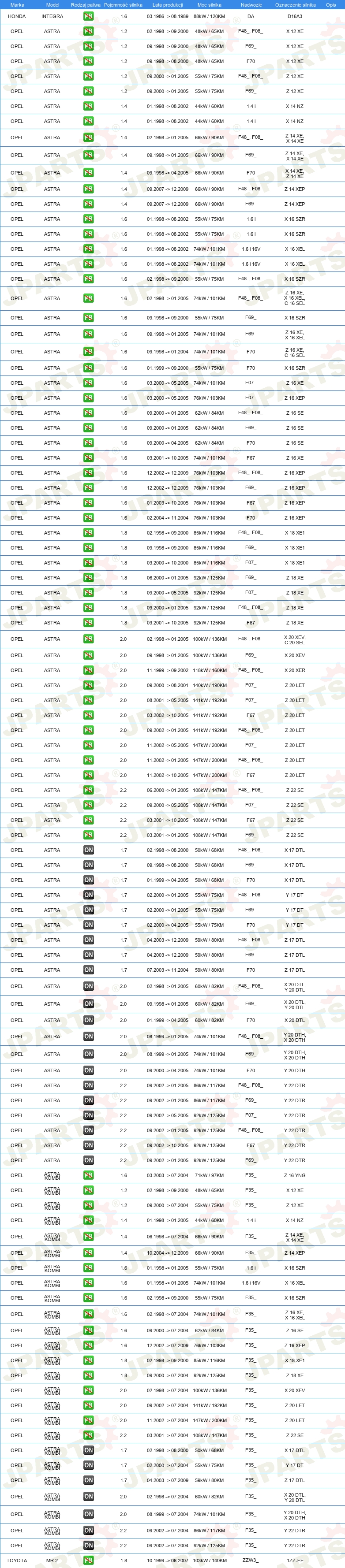The image size is (345, 1568).
Task: Click diesel ON icon in Astra Kombi Y 22 DTR 92kW row
Action: (88, 1546)
